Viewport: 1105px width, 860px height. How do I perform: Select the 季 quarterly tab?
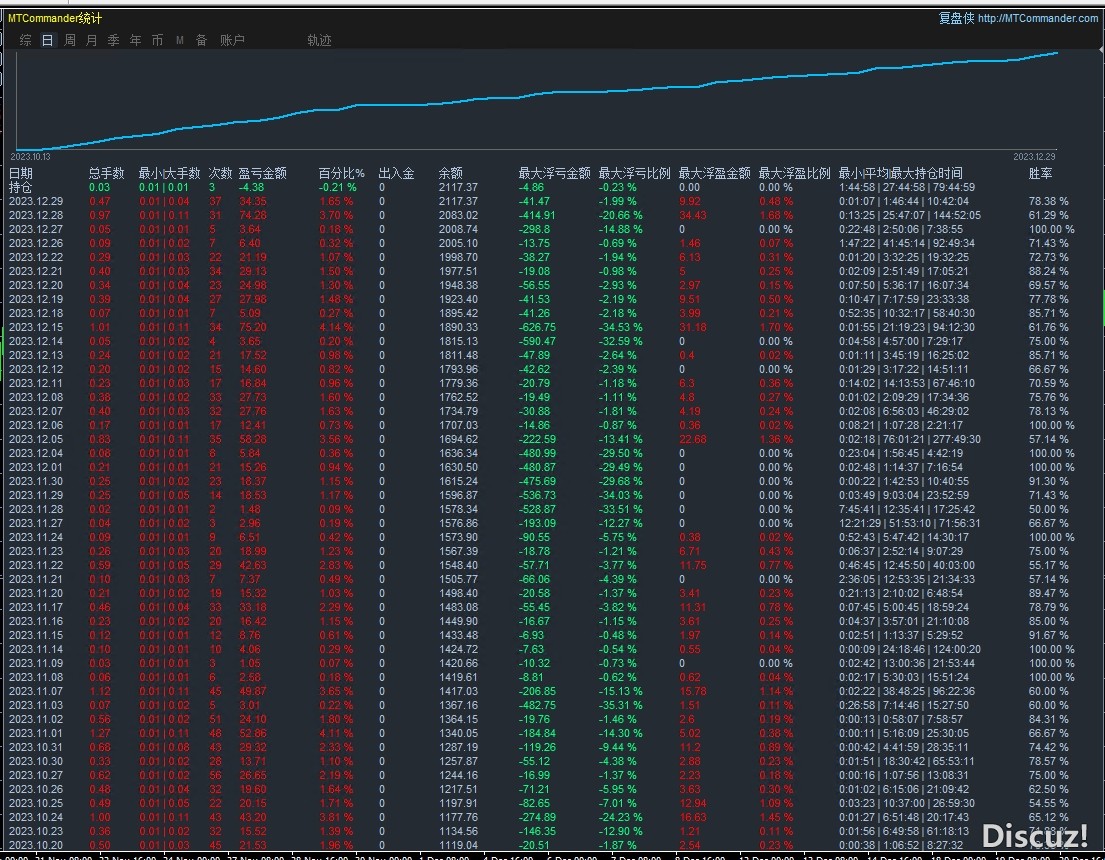point(114,40)
